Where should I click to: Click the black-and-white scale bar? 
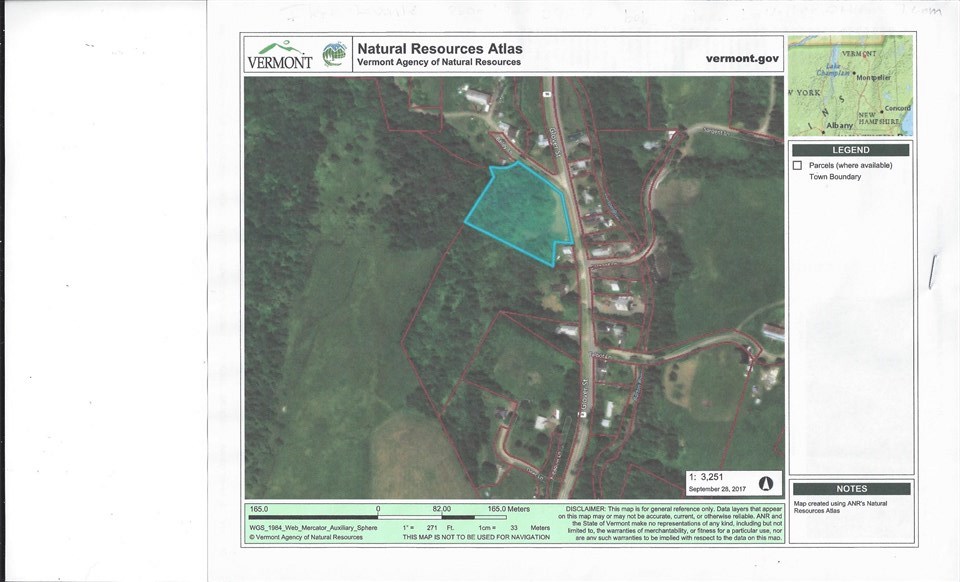(377, 517)
